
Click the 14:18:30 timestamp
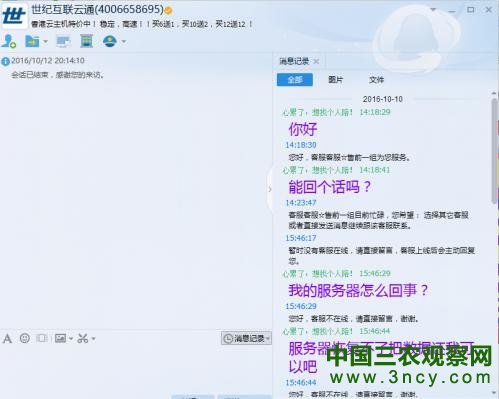[x=301, y=145]
